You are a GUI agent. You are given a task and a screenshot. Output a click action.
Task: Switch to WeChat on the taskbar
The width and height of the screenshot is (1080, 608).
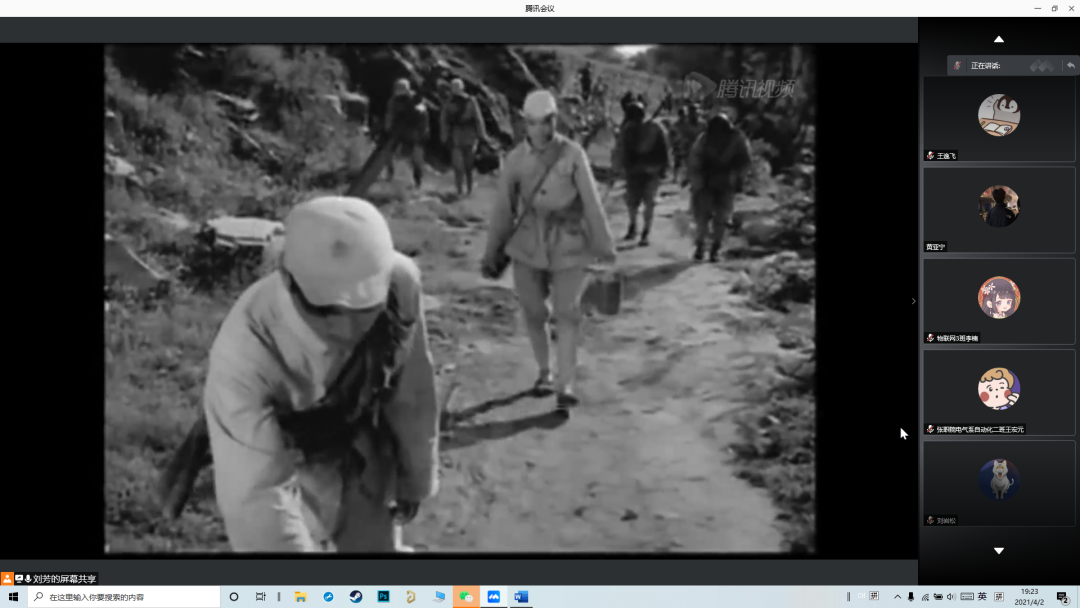tap(466, 597)
